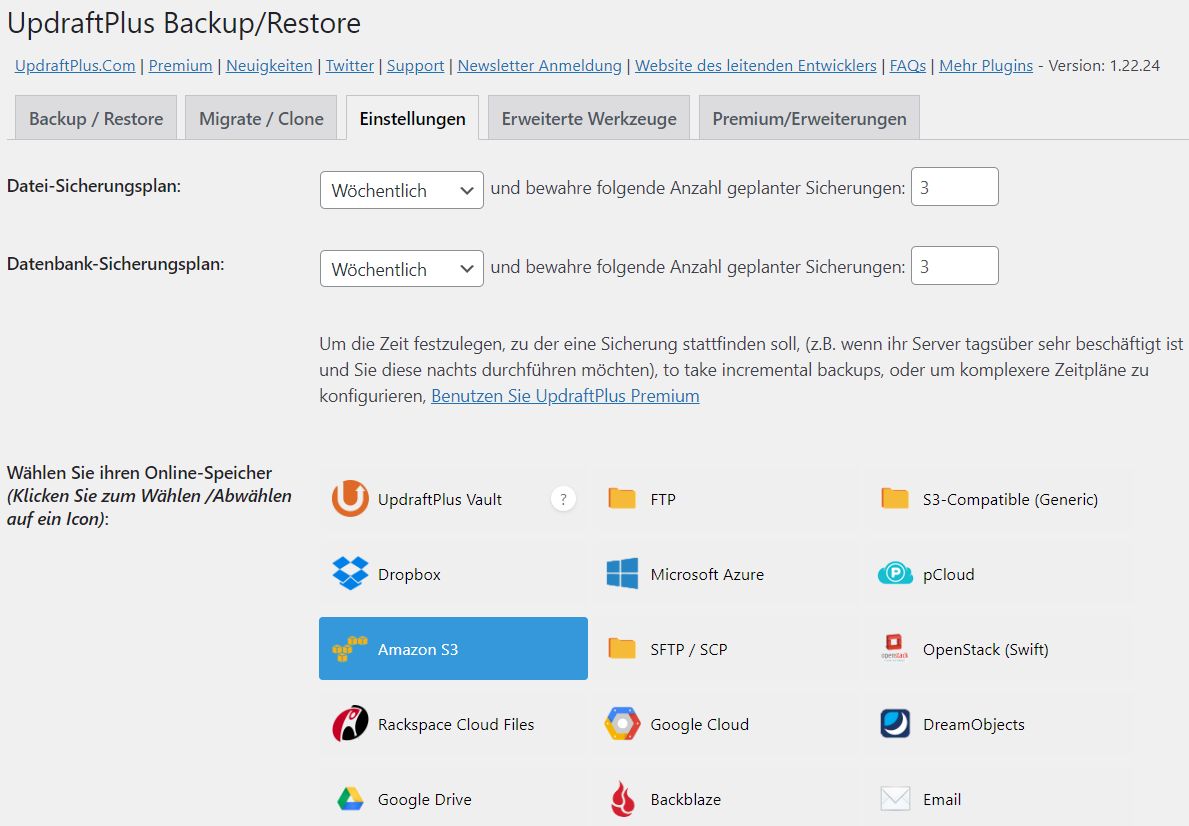
Task: Click the SFTP / SCP label text
Action: pos(689,649)
